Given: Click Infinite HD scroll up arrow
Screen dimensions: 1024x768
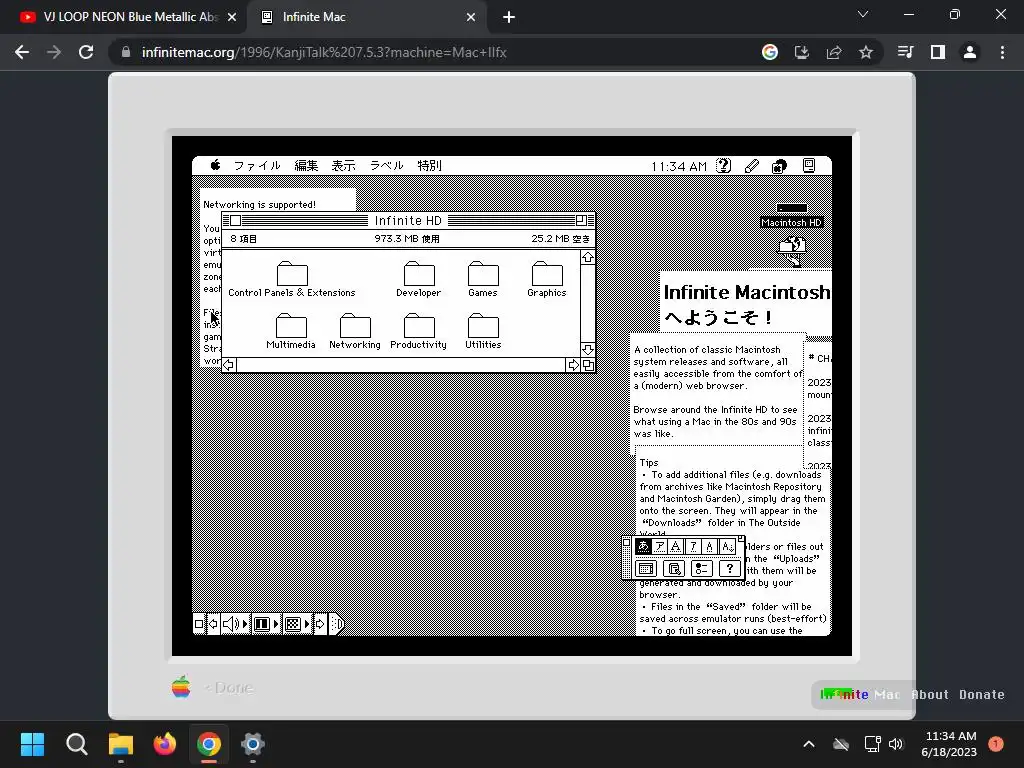Looking at the screenshot, I should (588, 257).
